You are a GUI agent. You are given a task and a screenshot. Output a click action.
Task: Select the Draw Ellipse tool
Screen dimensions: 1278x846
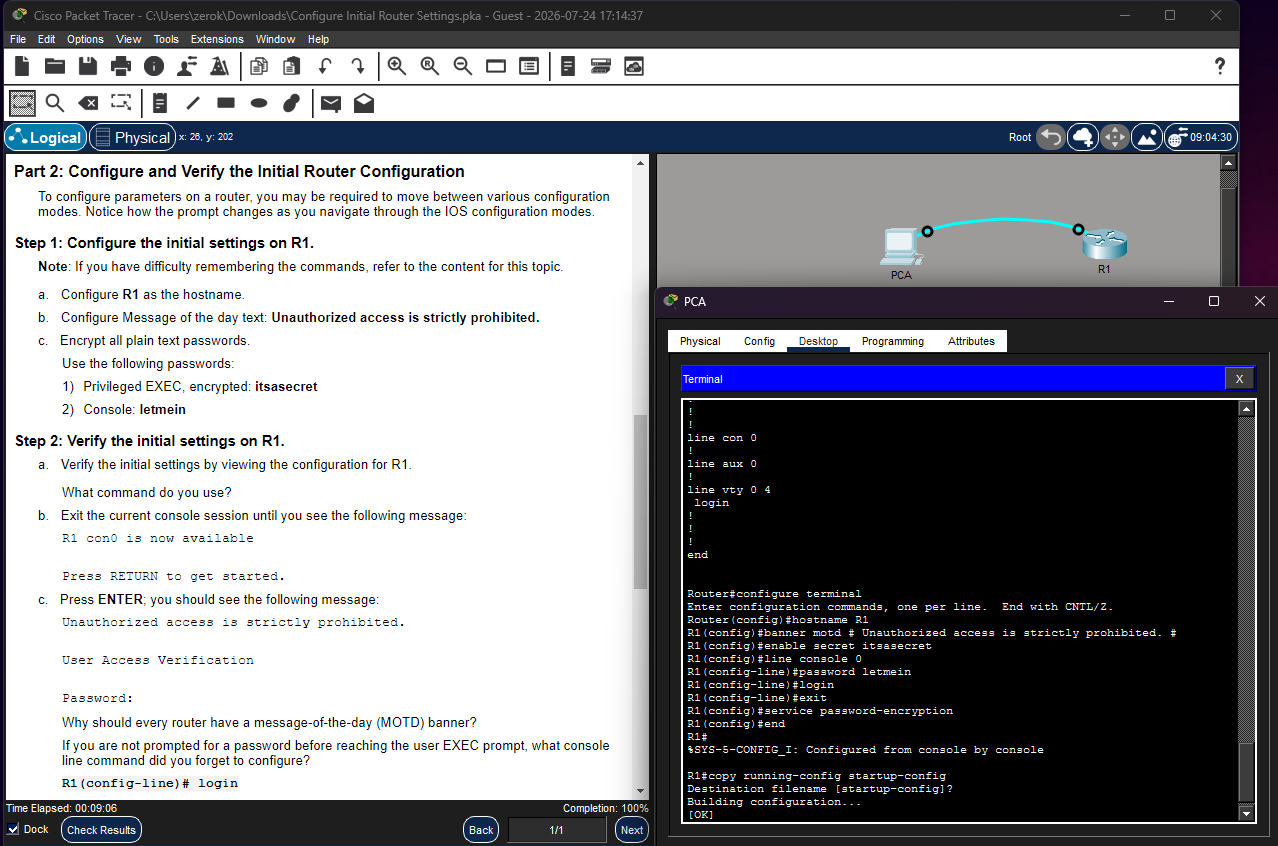coord(259,103)
